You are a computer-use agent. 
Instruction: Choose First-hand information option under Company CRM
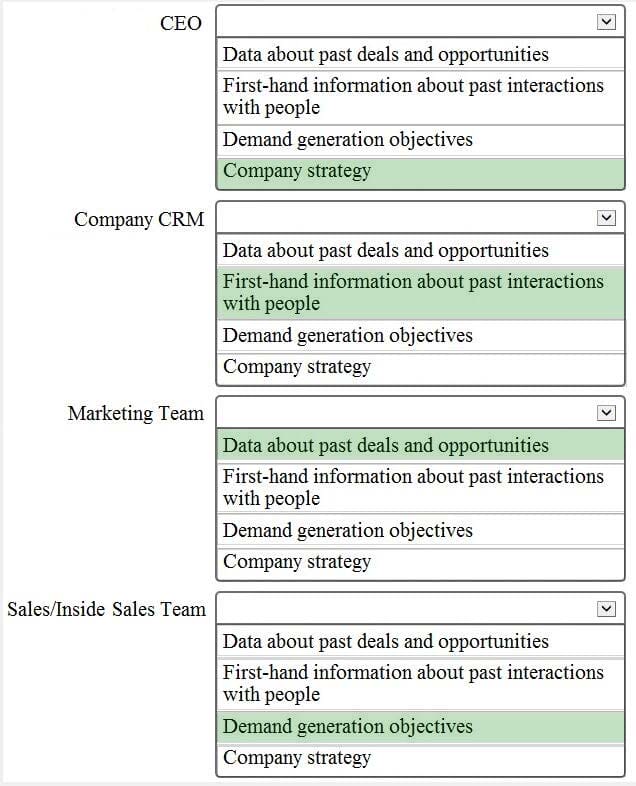click(x=420, y=293)
